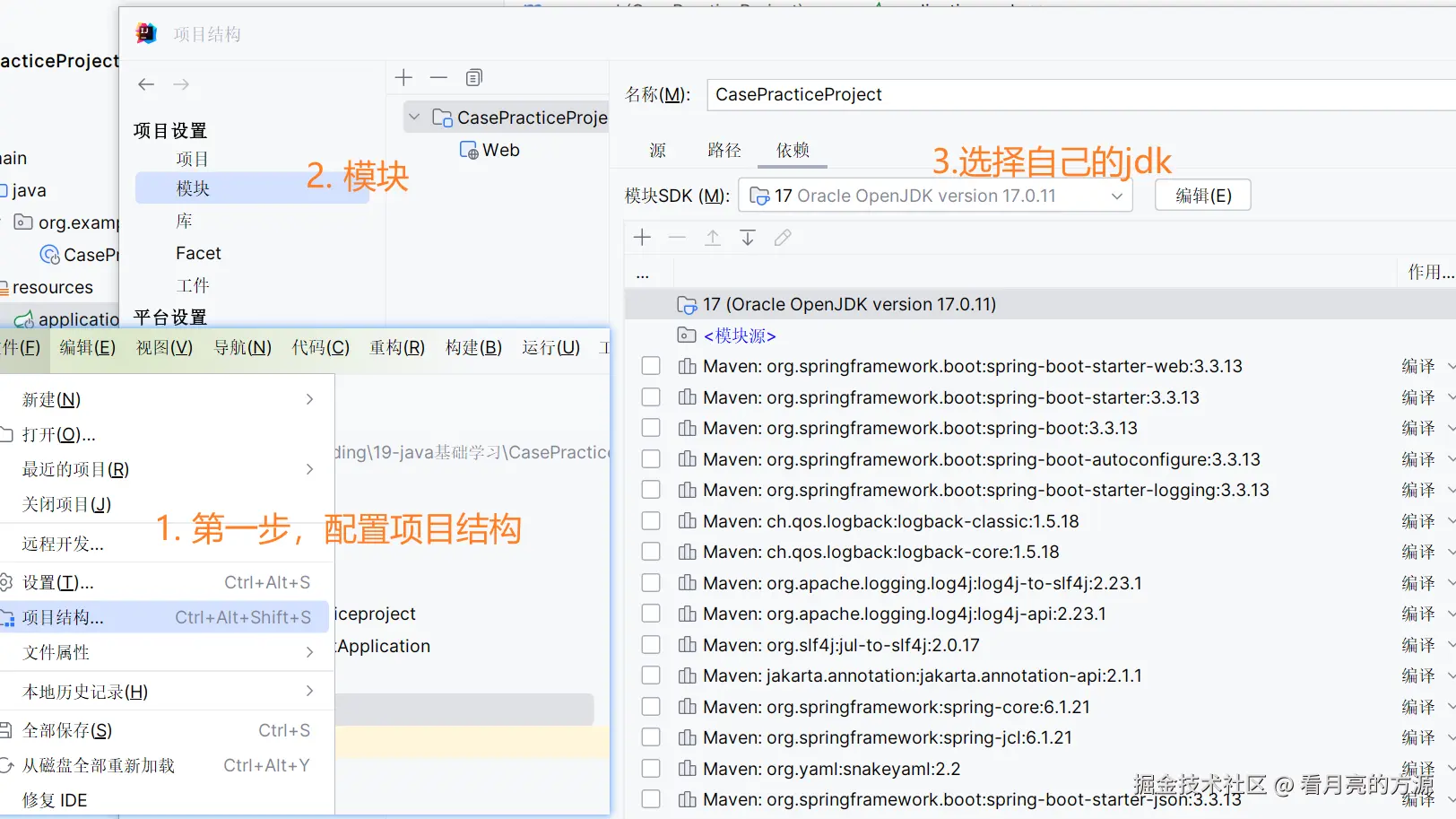Click the Project Structure menu item icon
Viewport: 1456px width, 819px height.
(x=7, y=618)
